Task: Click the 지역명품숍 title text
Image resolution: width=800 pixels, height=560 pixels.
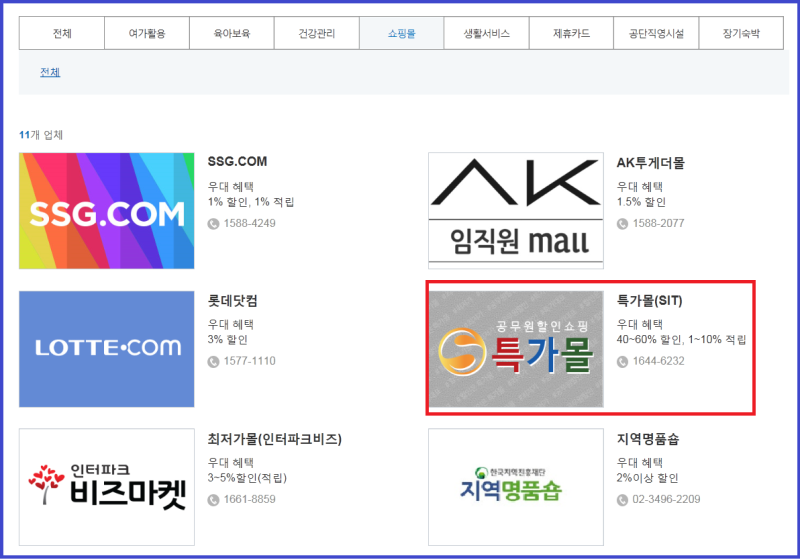Action: pyautogui.click(x=648, y=439)
